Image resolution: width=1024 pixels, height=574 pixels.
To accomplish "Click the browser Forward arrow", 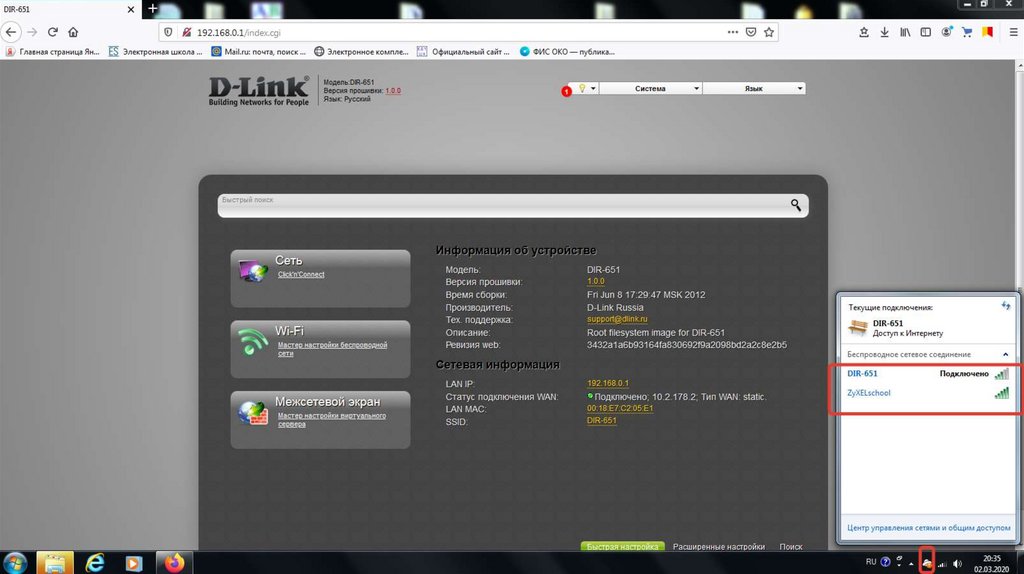I will tap(32, 32).
